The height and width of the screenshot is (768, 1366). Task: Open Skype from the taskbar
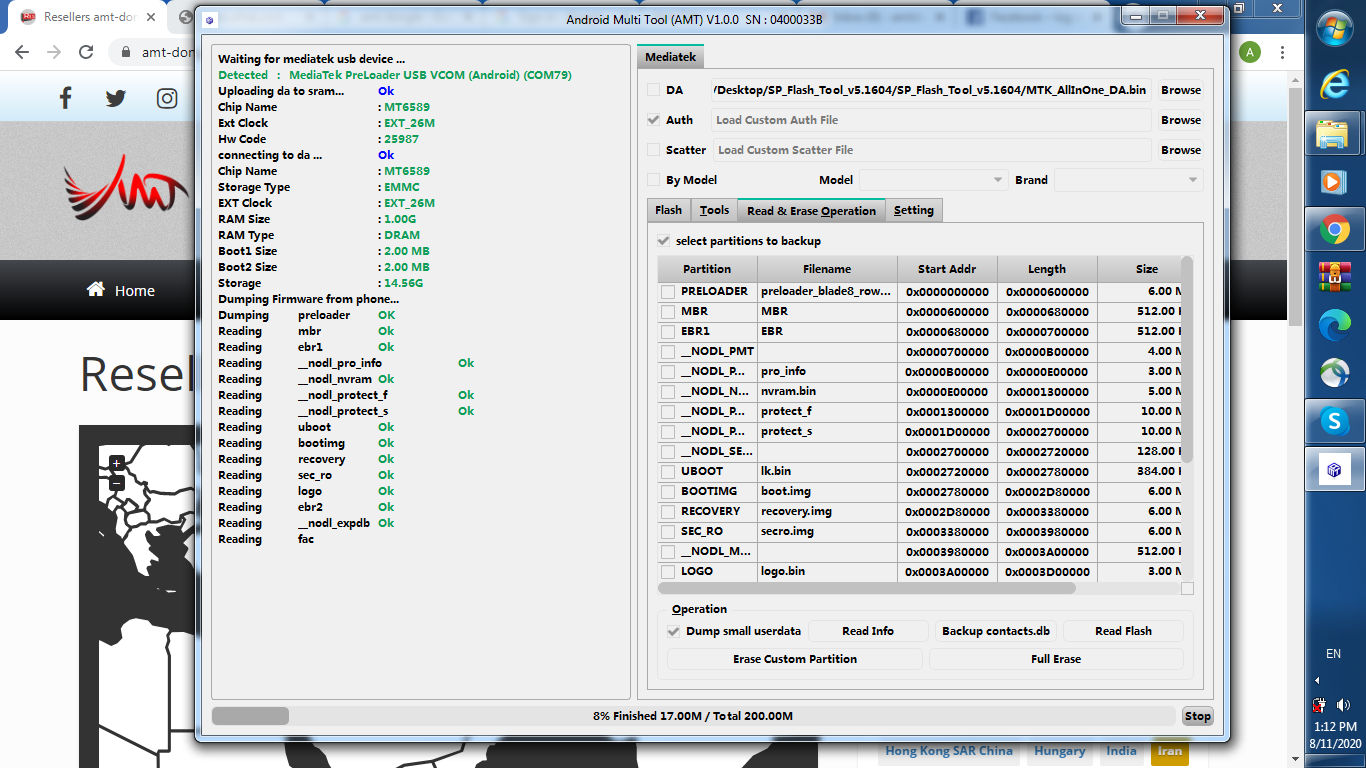(1334, 421)
